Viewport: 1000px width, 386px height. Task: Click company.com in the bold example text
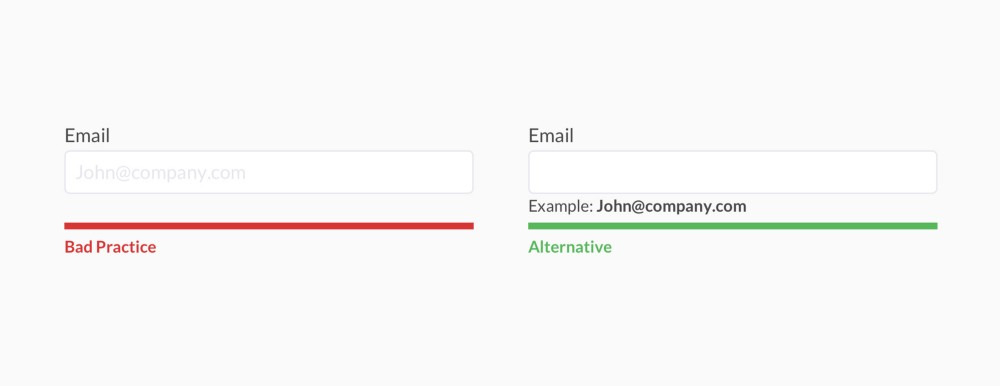click(x=695, y=207)
